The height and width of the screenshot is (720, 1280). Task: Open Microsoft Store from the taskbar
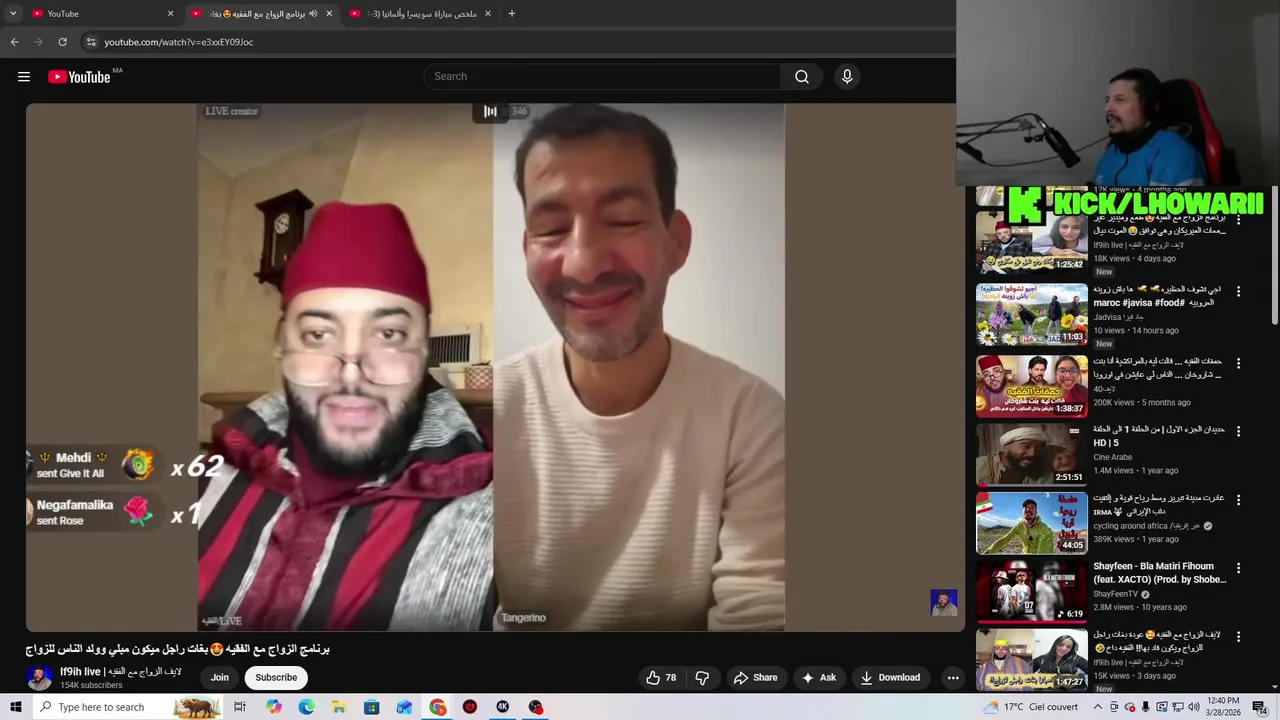[x=372, y=707]
